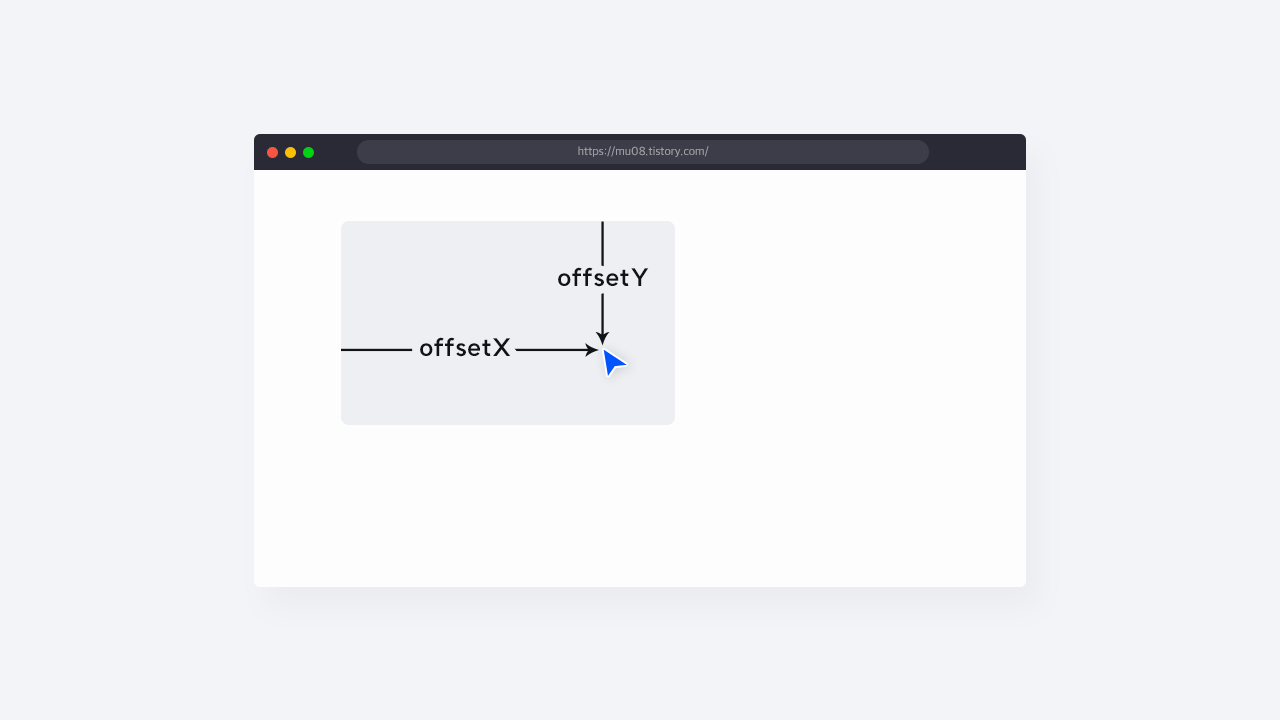1280x720 pixels.
Task: Click the blue mouse cursor icon
Action: pos(614,362)
